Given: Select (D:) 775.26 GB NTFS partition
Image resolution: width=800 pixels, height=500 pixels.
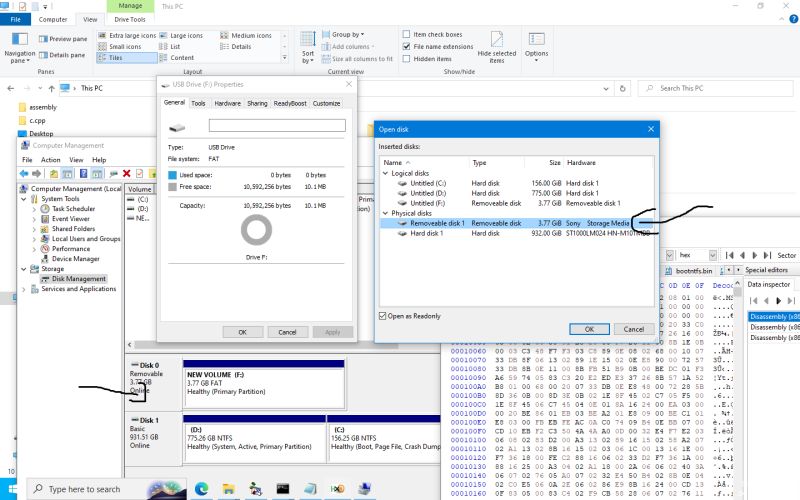Looking at the screenshot, I should coord(254,438).
